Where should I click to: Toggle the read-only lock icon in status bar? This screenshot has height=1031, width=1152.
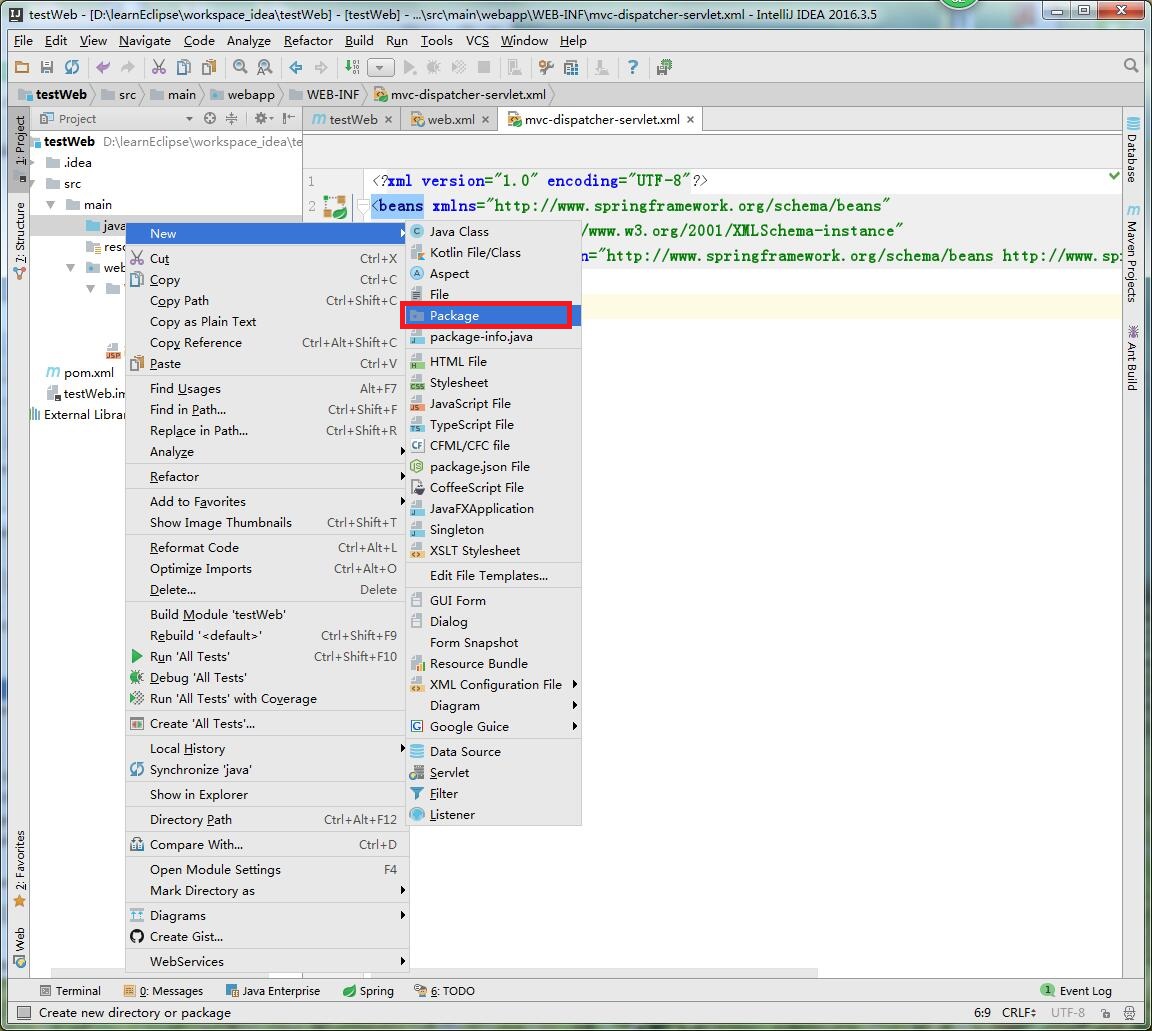(x=1105, y=1013)
